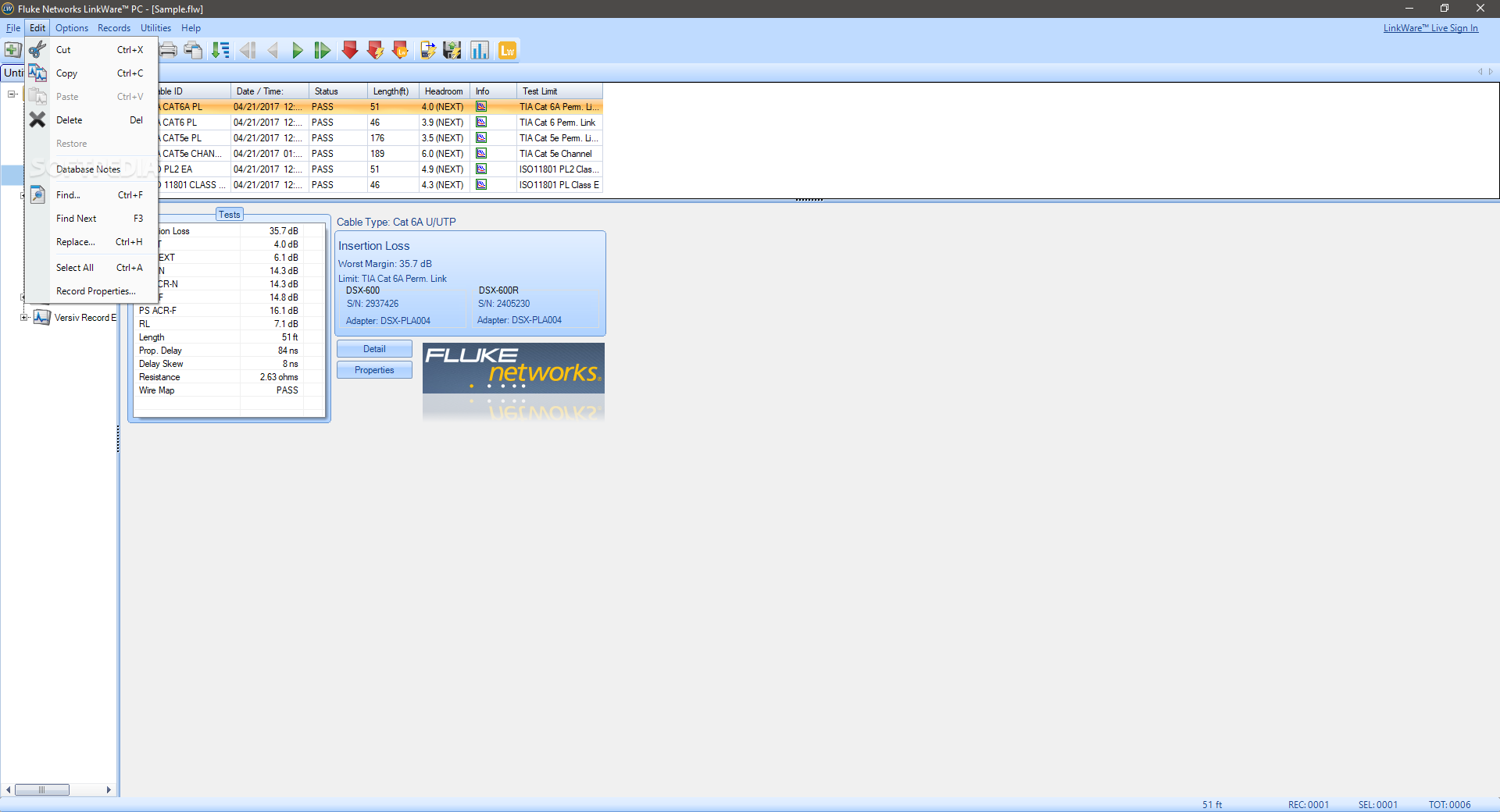Select the ISO11801 PL Class E row
The height and width of the screenshot is (812, 1500).
click(x=379, y=185)
